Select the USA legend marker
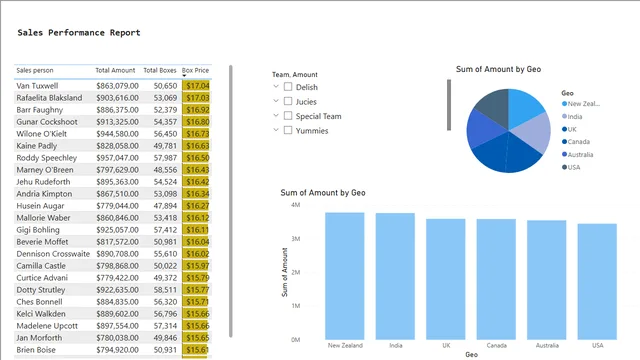Screen dimensions: 640x360 [564, 167]
